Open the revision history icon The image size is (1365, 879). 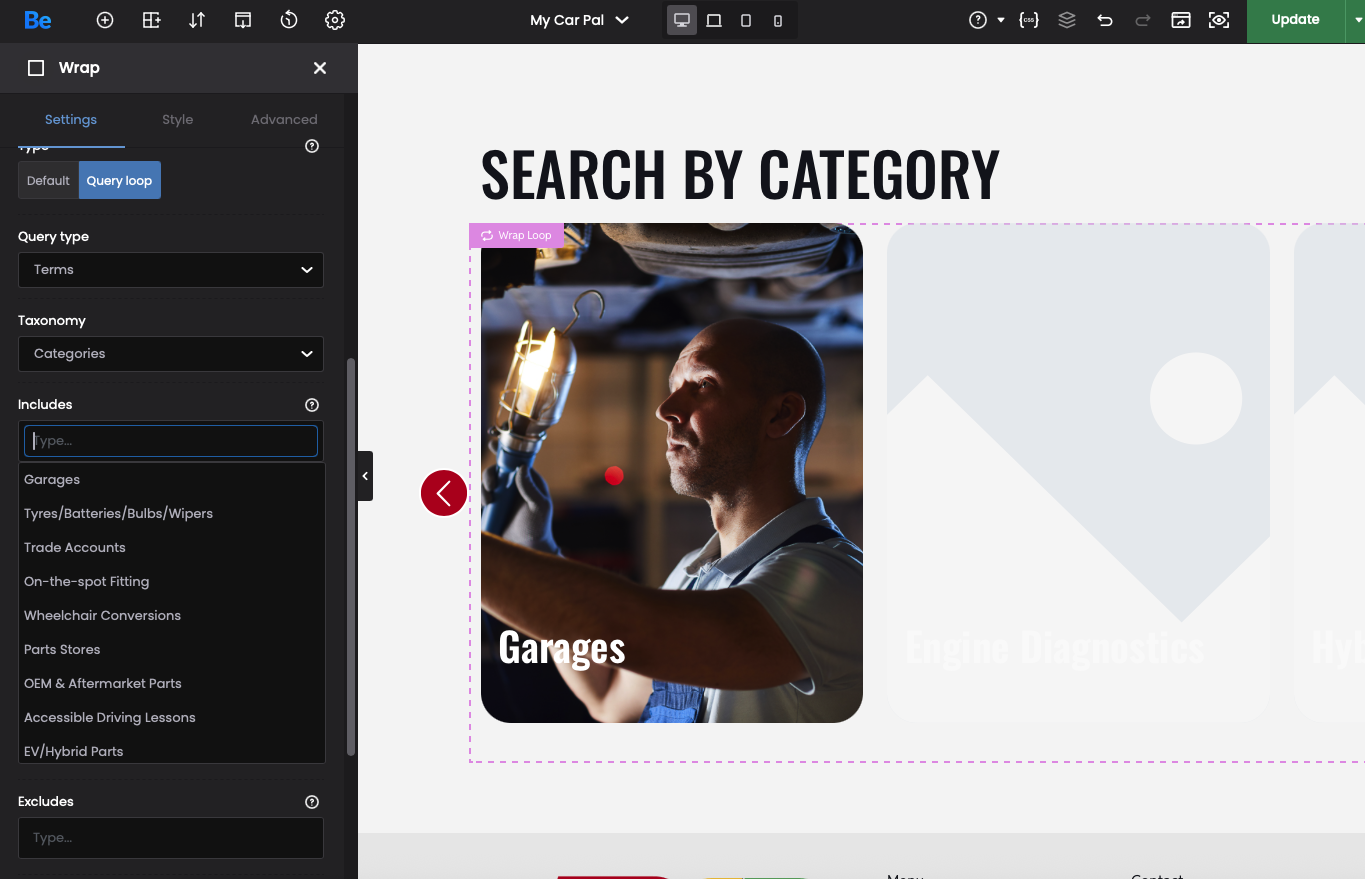(x=289, y=20)
